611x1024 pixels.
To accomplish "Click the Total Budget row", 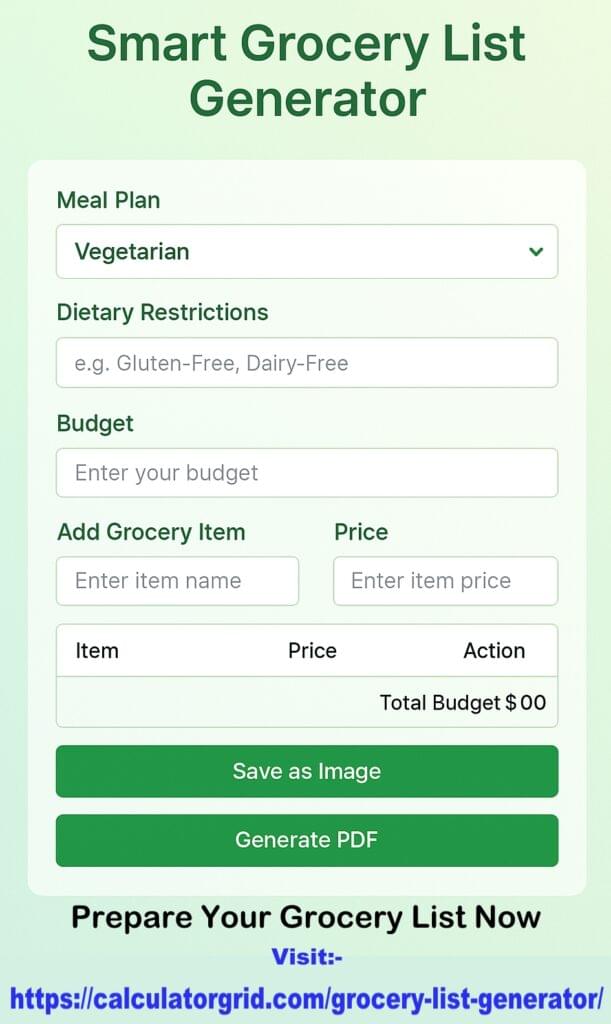I will point(462,702).
